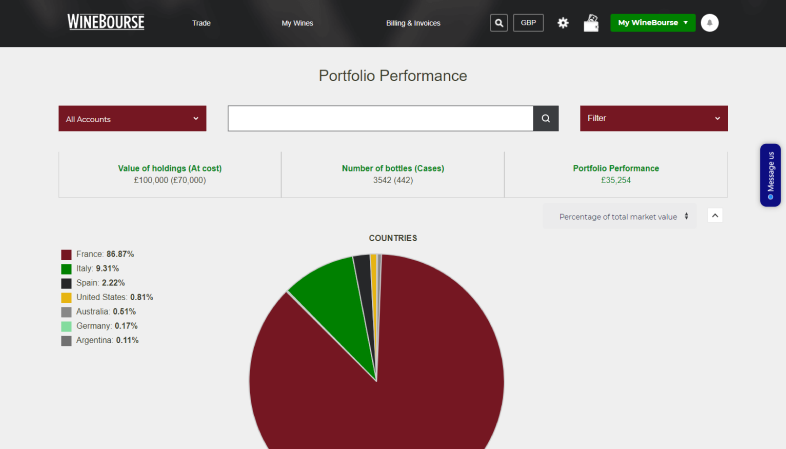786x449 pixels.
Task: Open the header search icon
Action: [x=499, y=23]
